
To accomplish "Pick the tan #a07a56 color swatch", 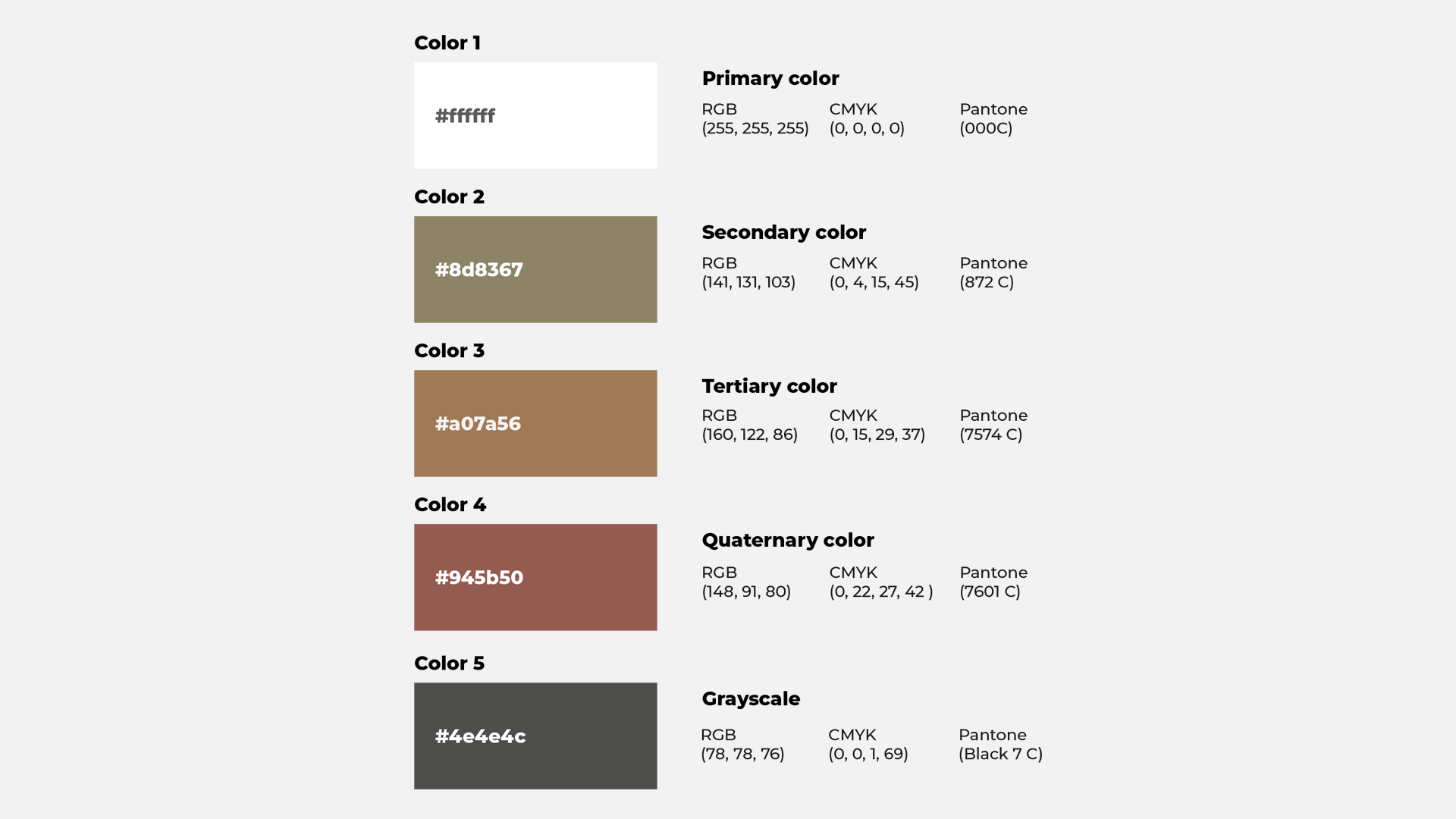I will 535,423.
